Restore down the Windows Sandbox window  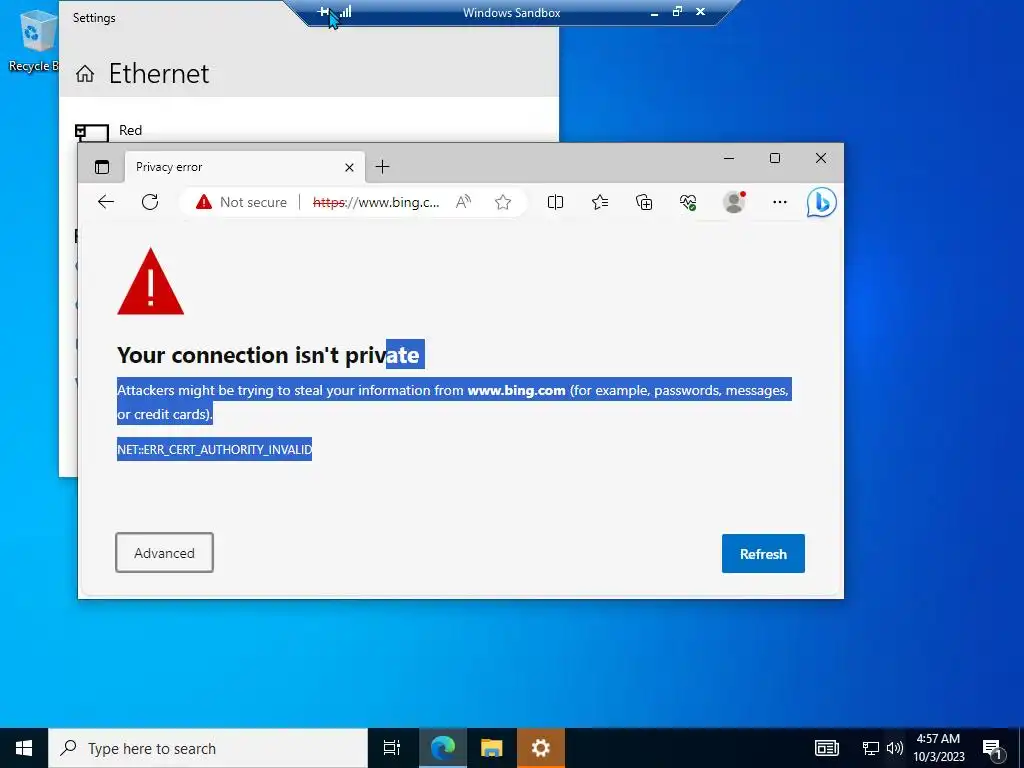677,11
